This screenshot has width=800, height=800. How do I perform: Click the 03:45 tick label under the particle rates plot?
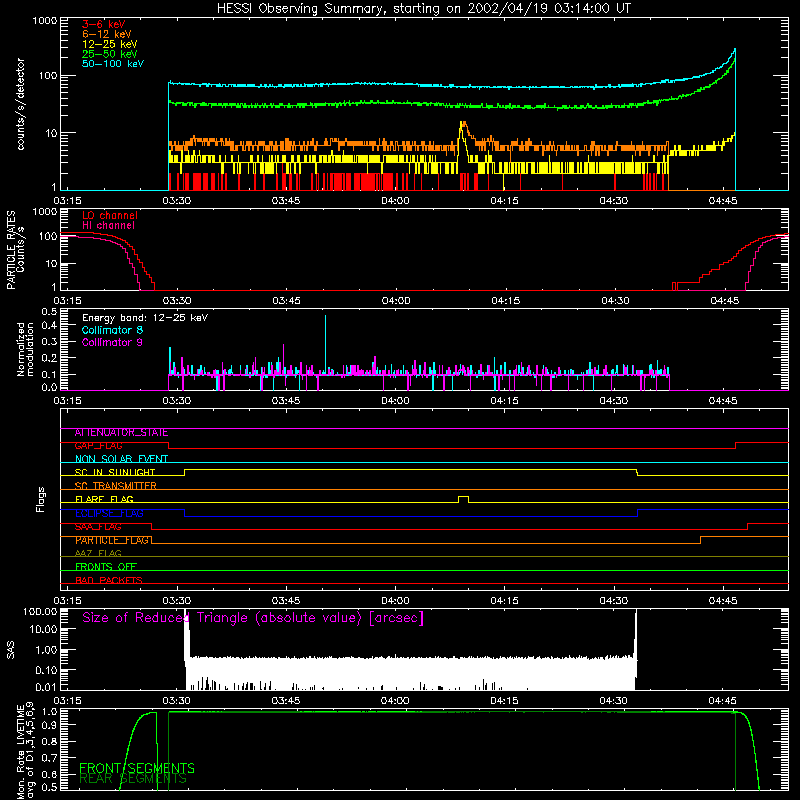point(286,301)
